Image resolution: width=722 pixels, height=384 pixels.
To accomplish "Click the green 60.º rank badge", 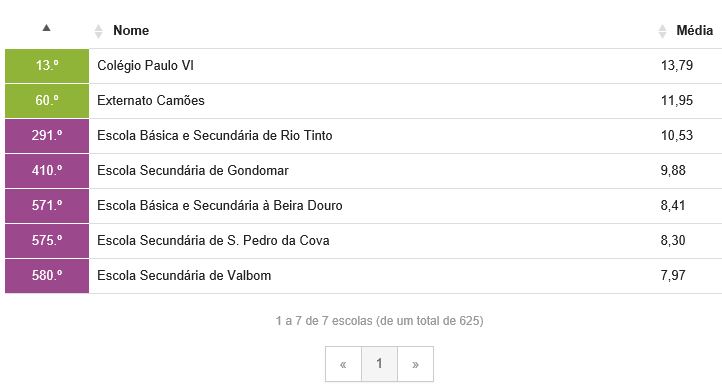I will [47, 101].
